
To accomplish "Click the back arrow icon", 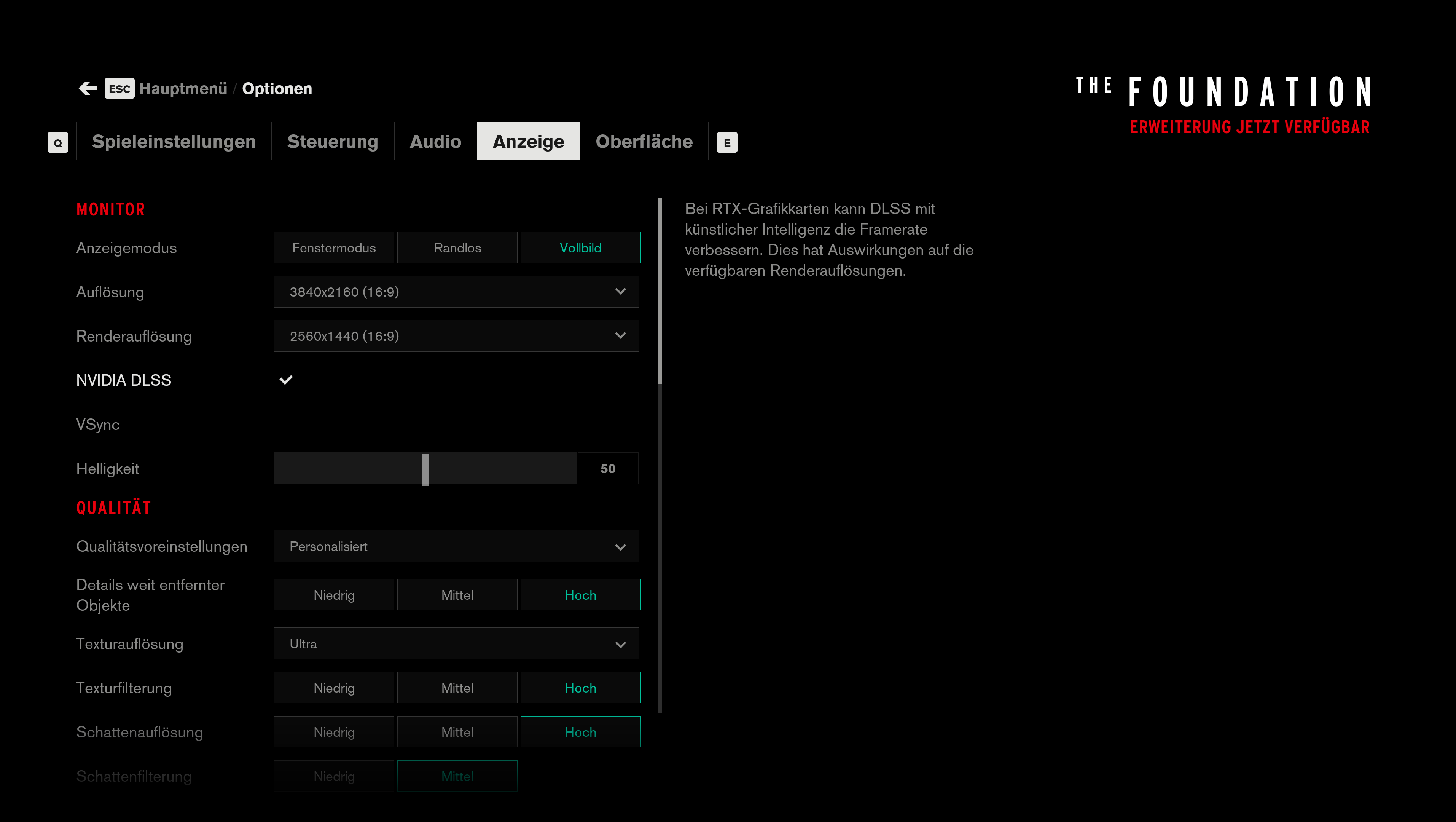I will [88, 88].
